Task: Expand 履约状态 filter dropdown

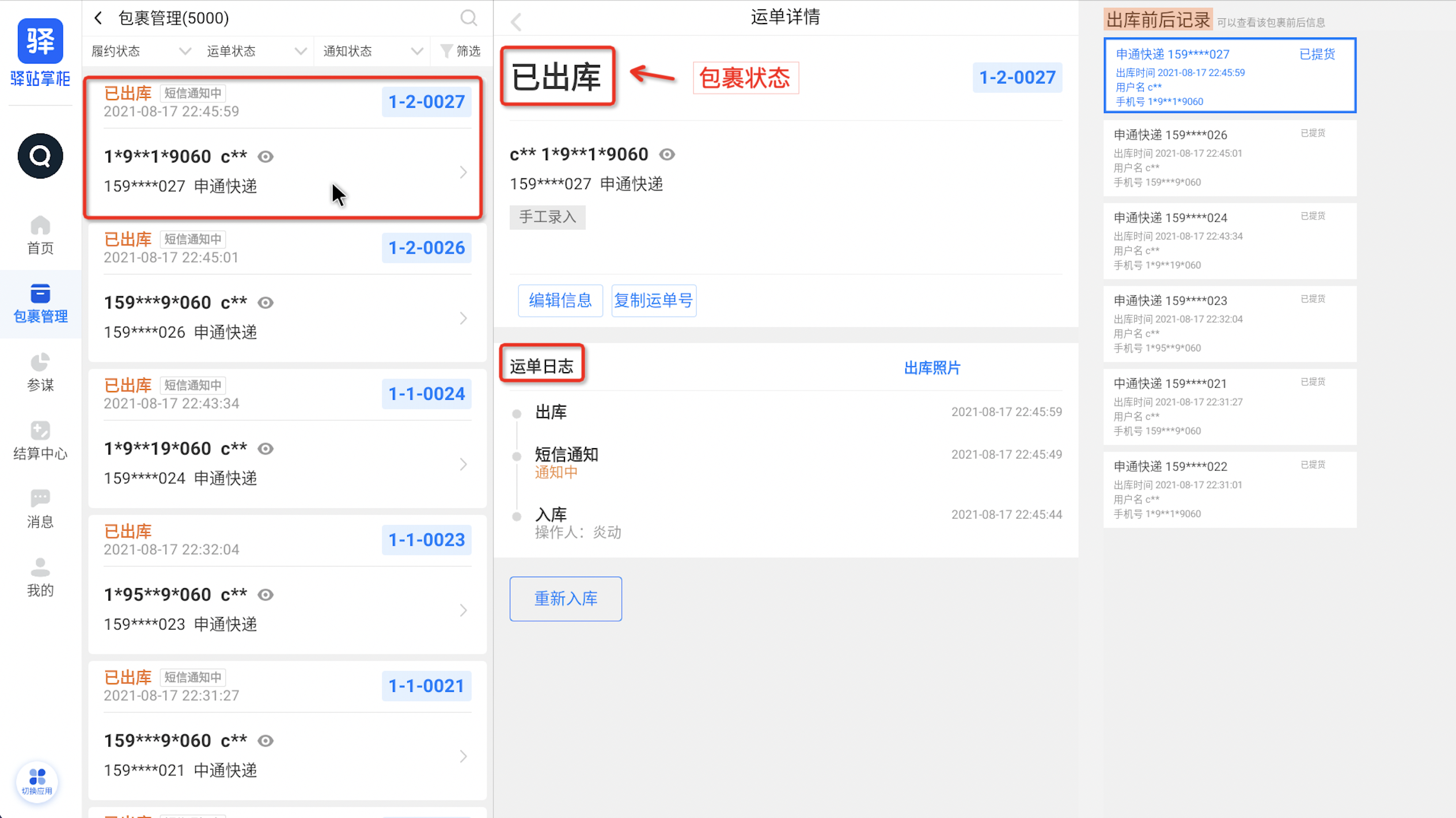Action: 141,51
